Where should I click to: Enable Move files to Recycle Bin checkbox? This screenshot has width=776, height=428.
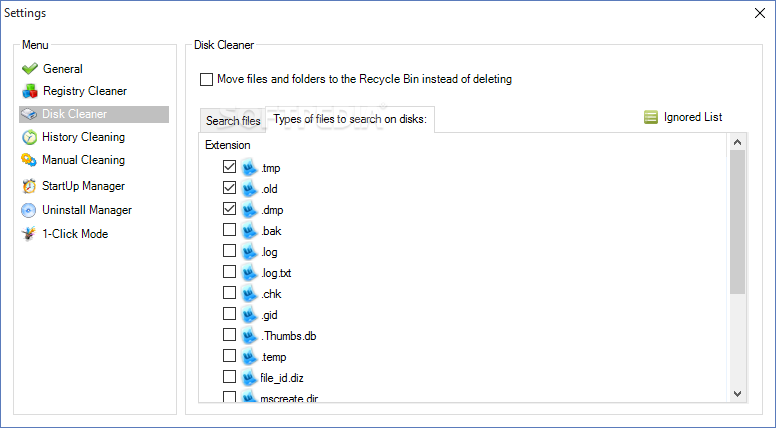(206, 79)
